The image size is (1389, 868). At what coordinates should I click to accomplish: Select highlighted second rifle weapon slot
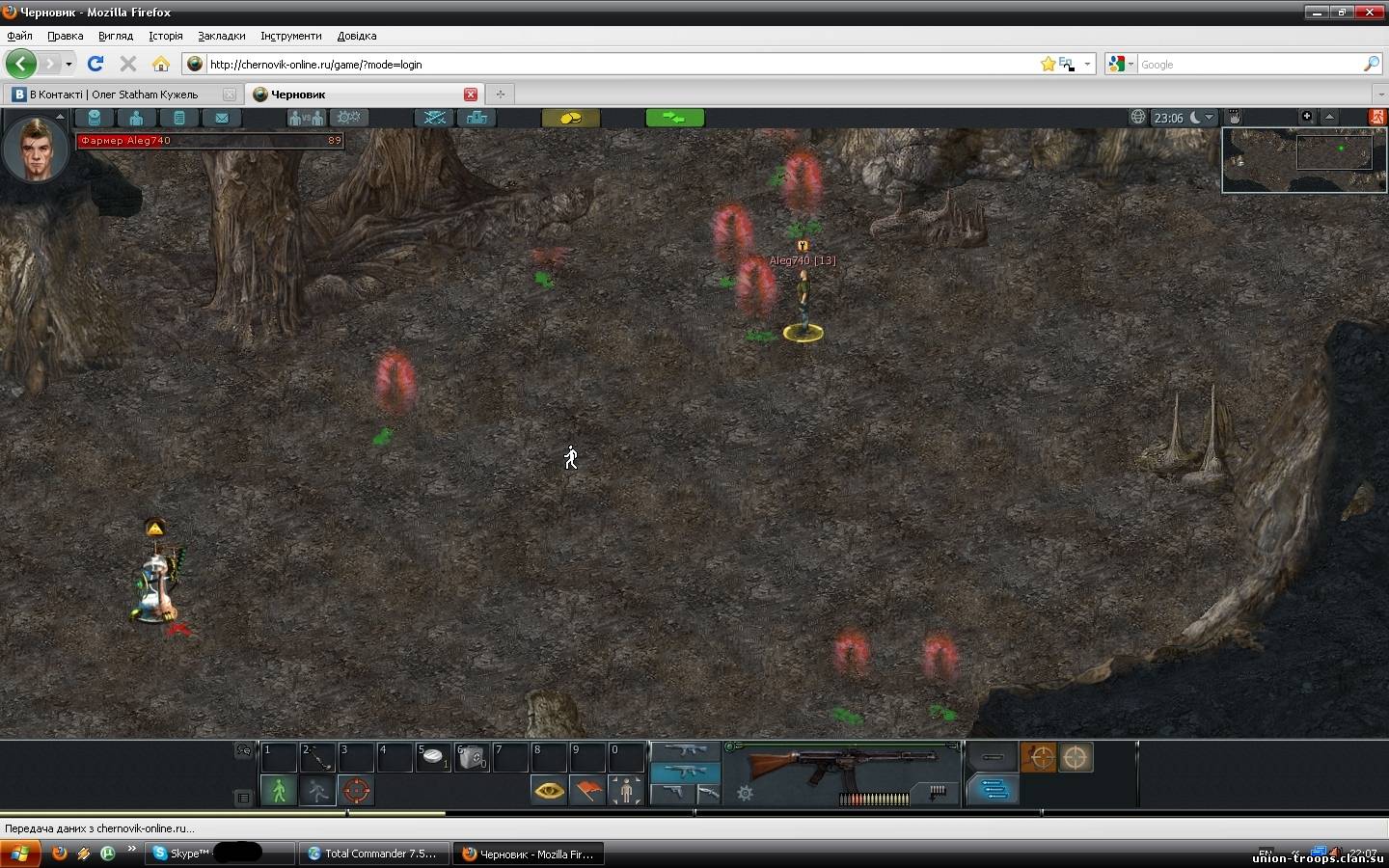[685, 772]
